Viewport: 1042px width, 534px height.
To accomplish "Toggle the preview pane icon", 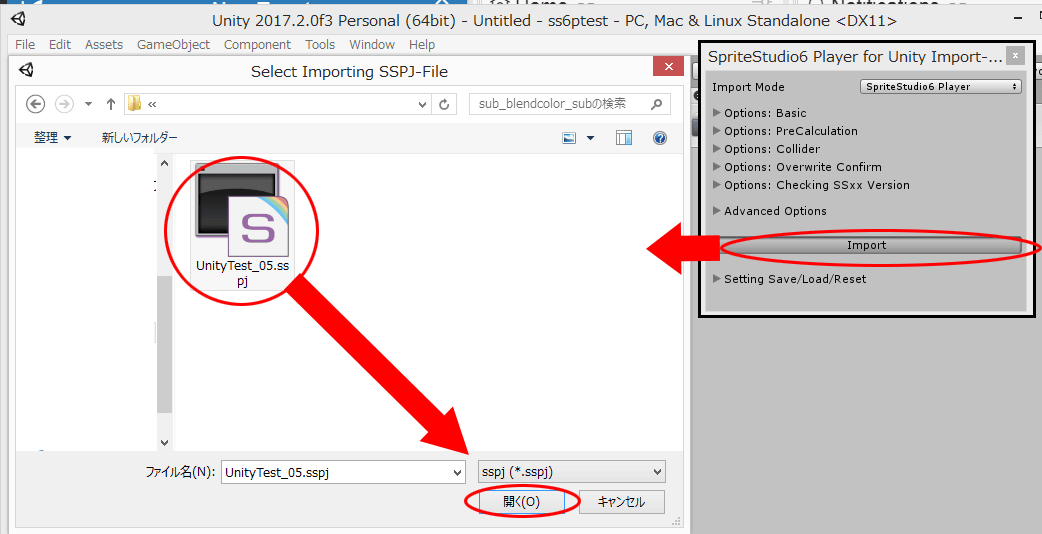I will point(624,137).
